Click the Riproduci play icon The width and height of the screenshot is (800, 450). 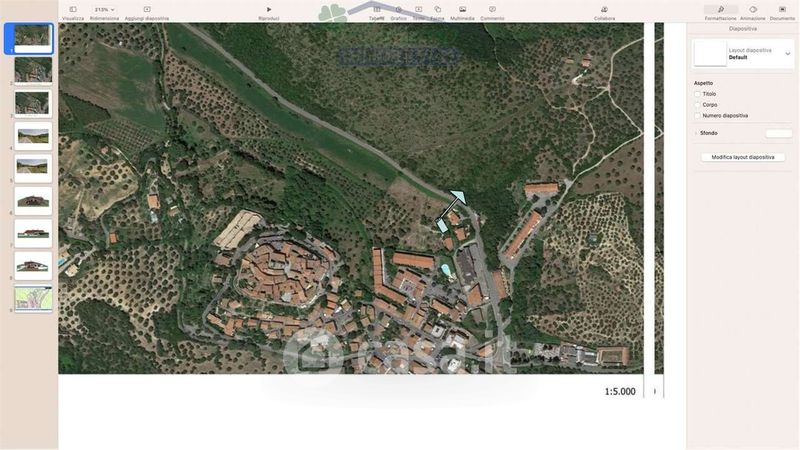point(269,9)
